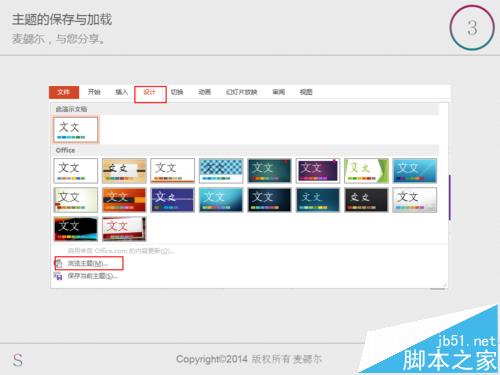Apply the dark navy theme thumbnail

pos(269,200)
